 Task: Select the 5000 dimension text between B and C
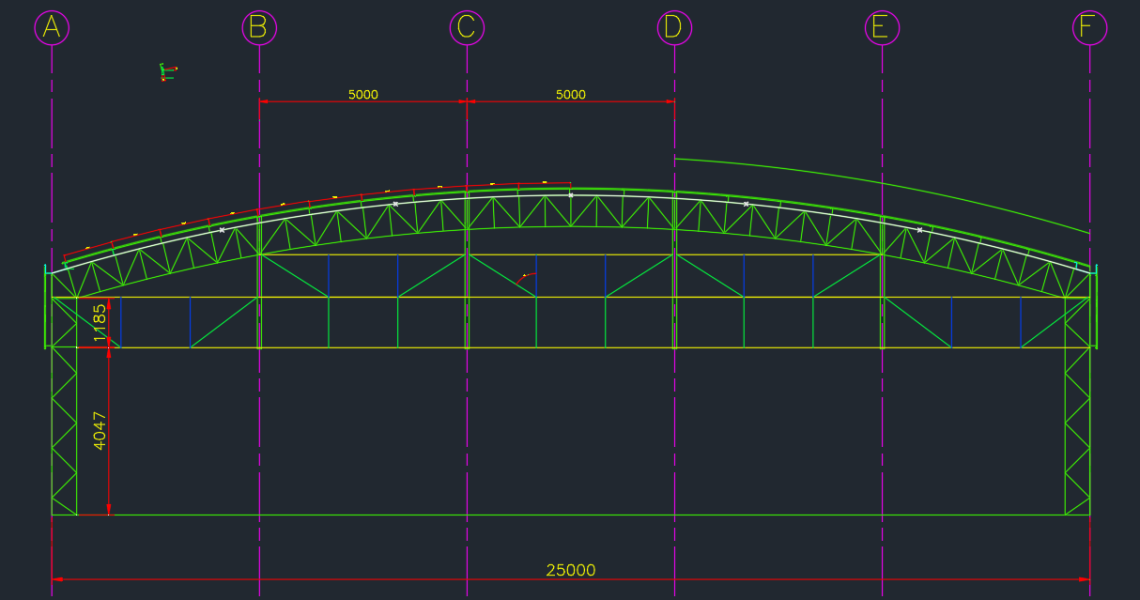pos(363,94)
